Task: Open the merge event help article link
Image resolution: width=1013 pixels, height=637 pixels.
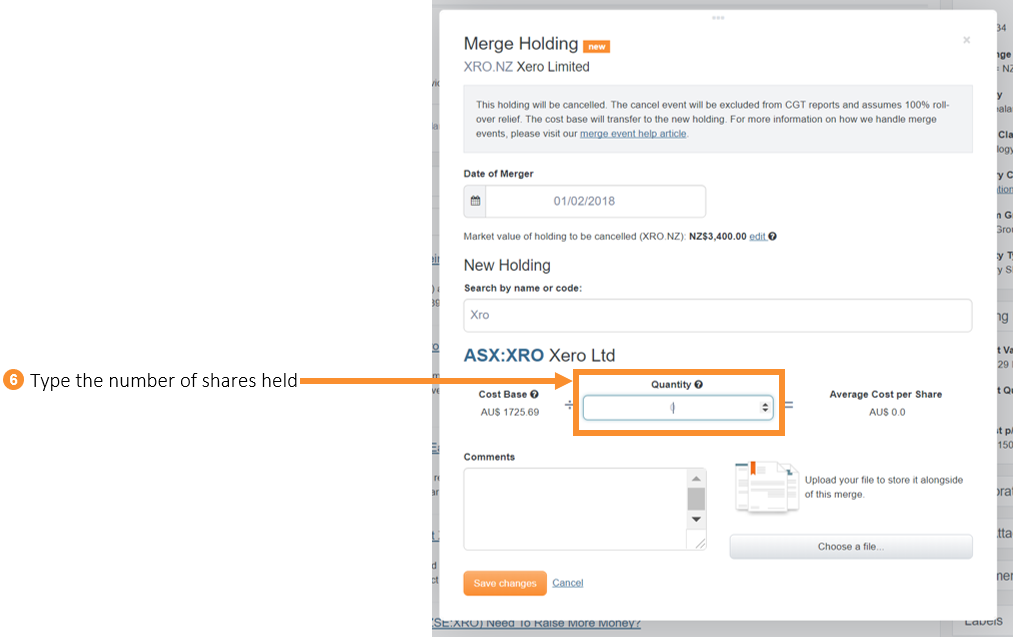Action: 633,133
